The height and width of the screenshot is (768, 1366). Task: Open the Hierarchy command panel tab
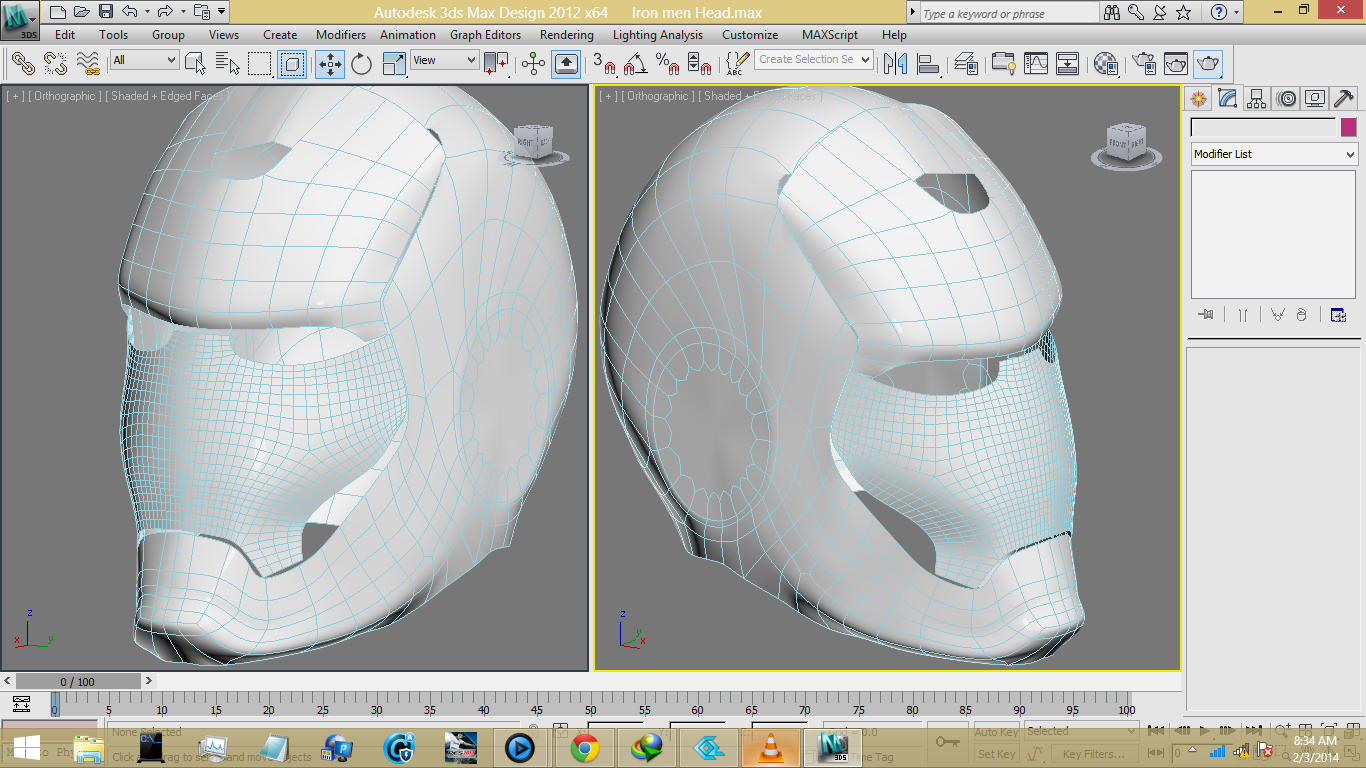[x=1257, y=98]
